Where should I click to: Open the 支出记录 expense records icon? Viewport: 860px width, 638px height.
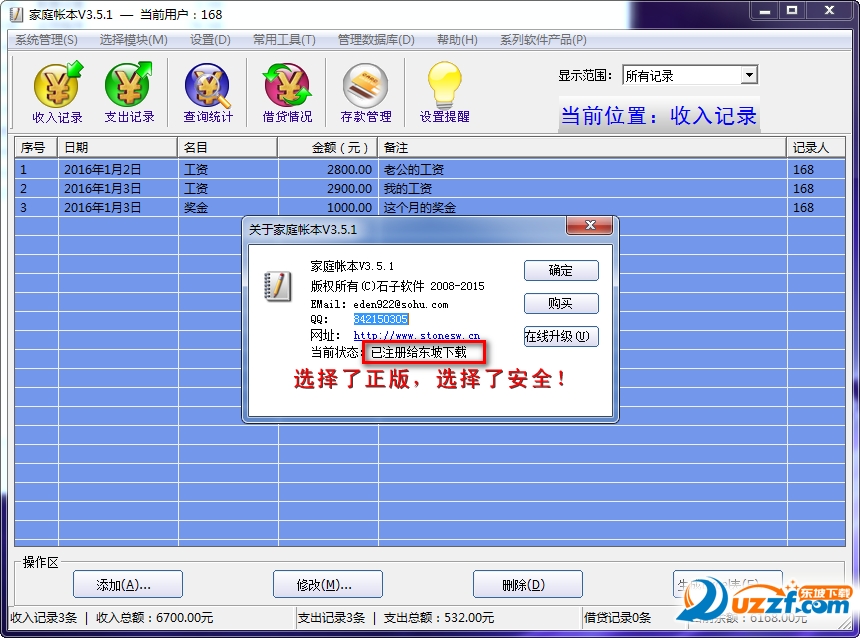(129, 93)
